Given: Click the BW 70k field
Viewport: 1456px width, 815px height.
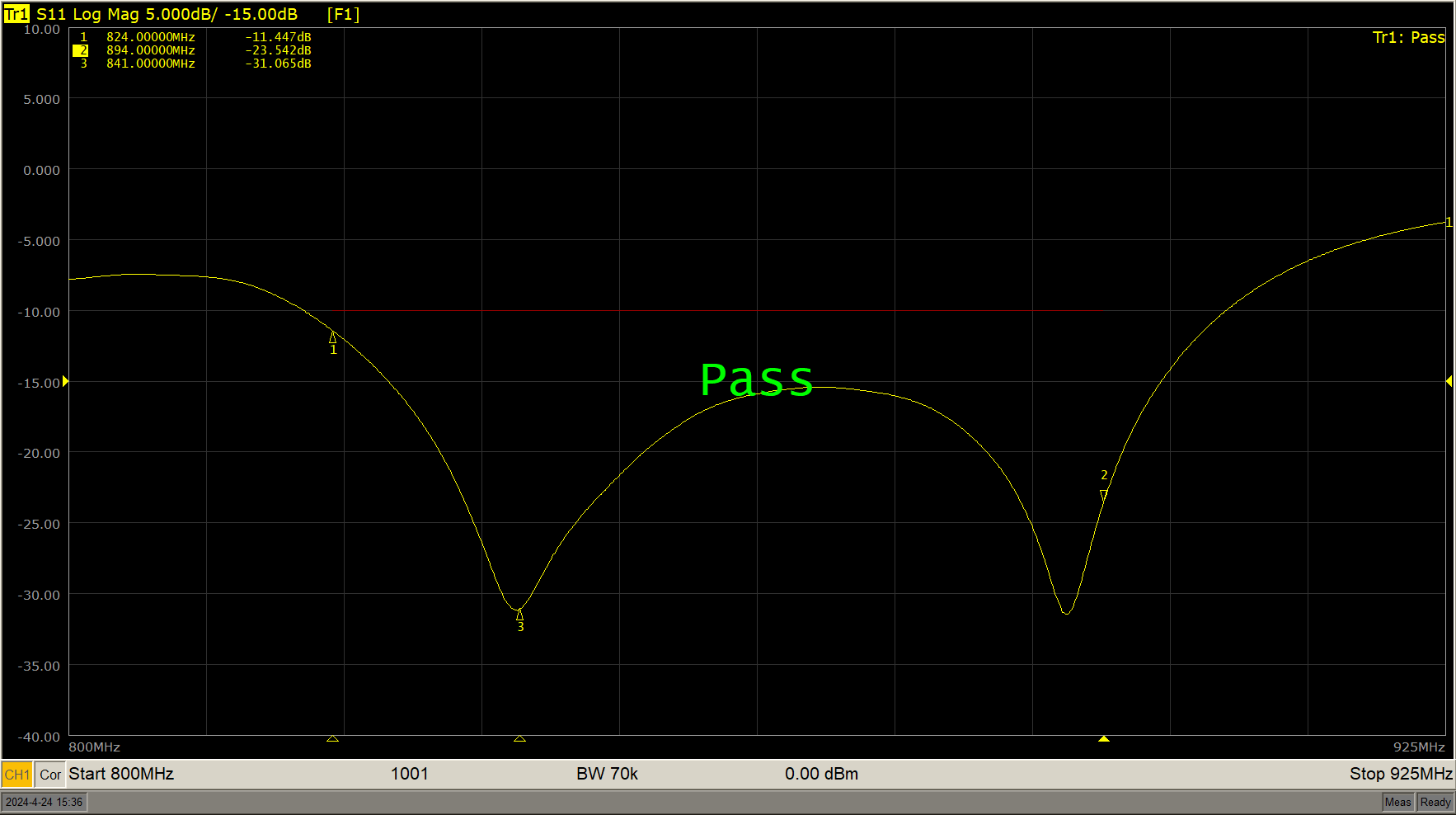Looking at the screenshot, I should coord(608,774).
